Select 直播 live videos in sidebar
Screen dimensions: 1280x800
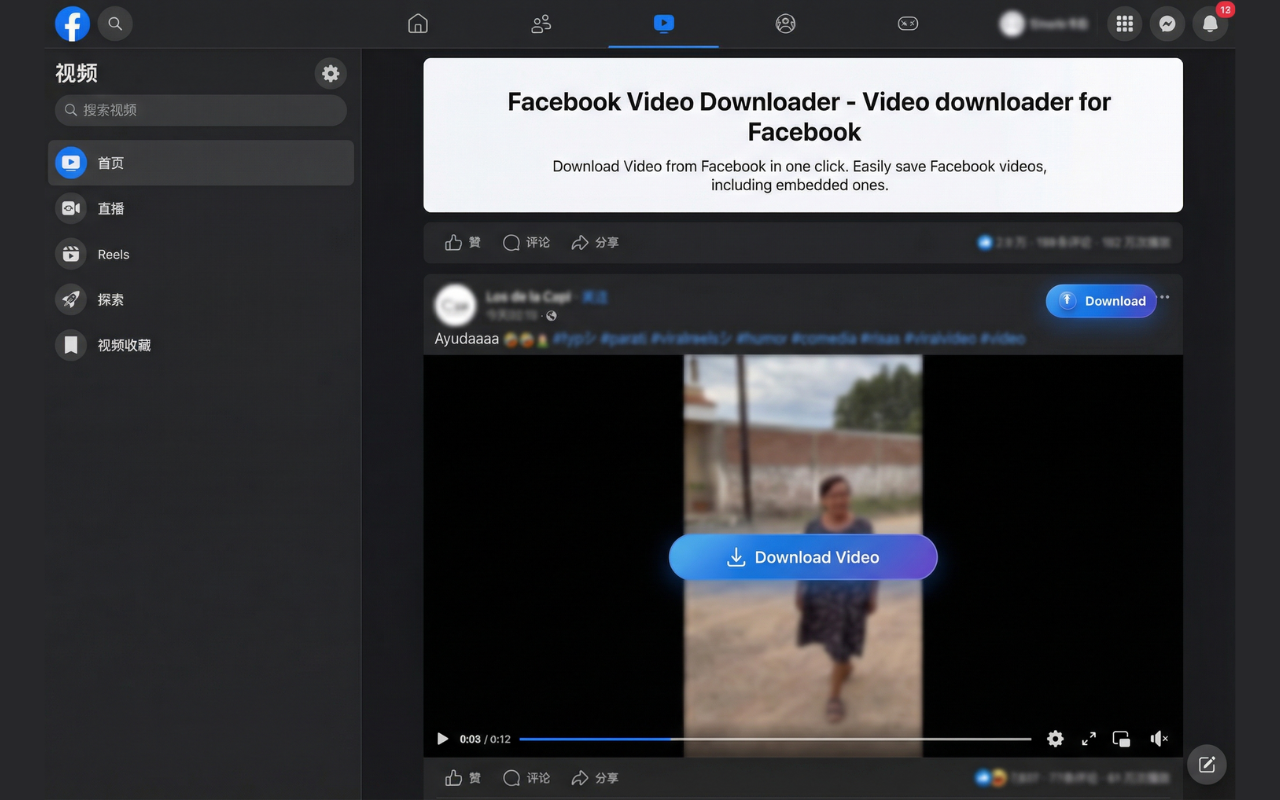click(201, 208)
